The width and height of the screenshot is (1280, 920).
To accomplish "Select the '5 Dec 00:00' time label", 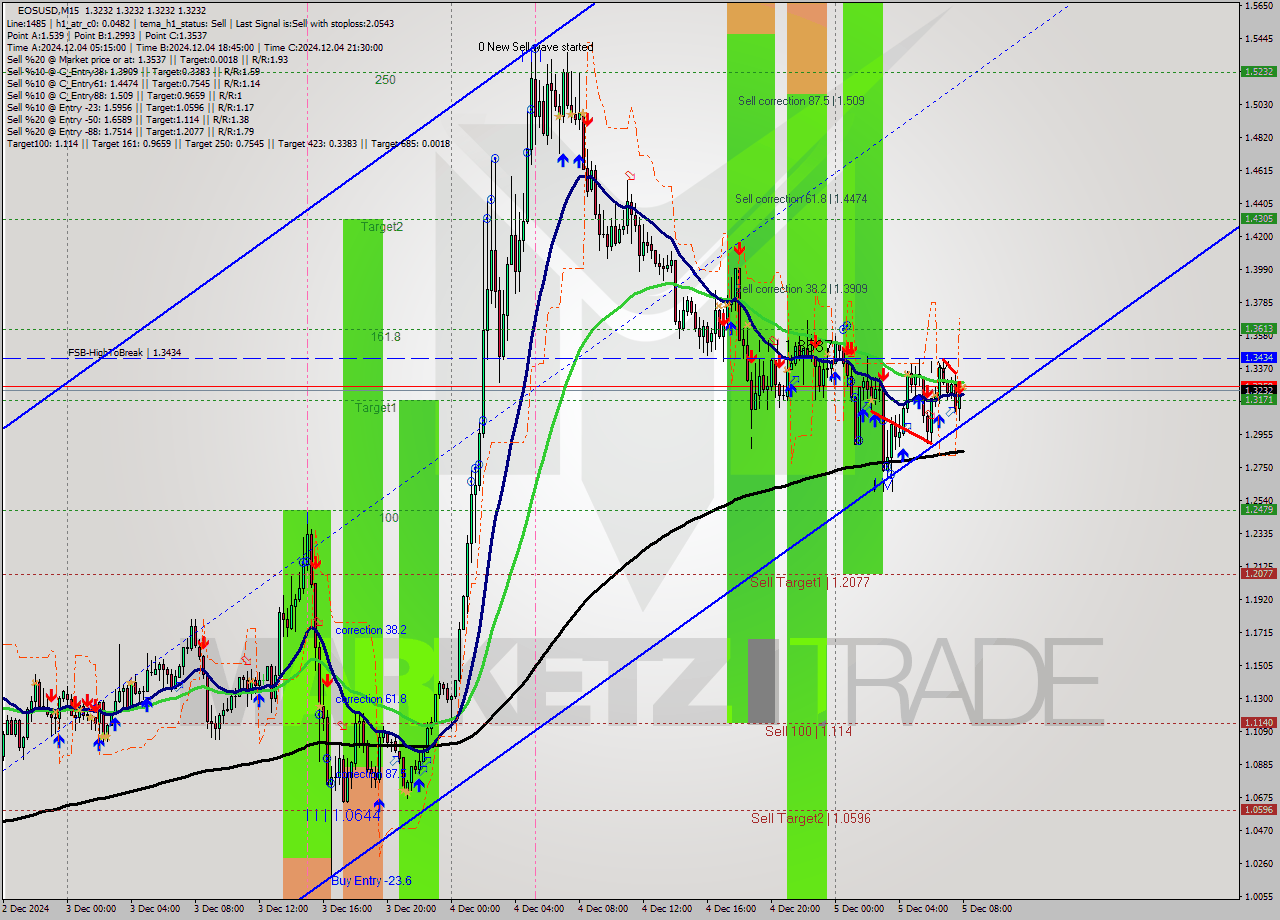I will coord(859,909).
